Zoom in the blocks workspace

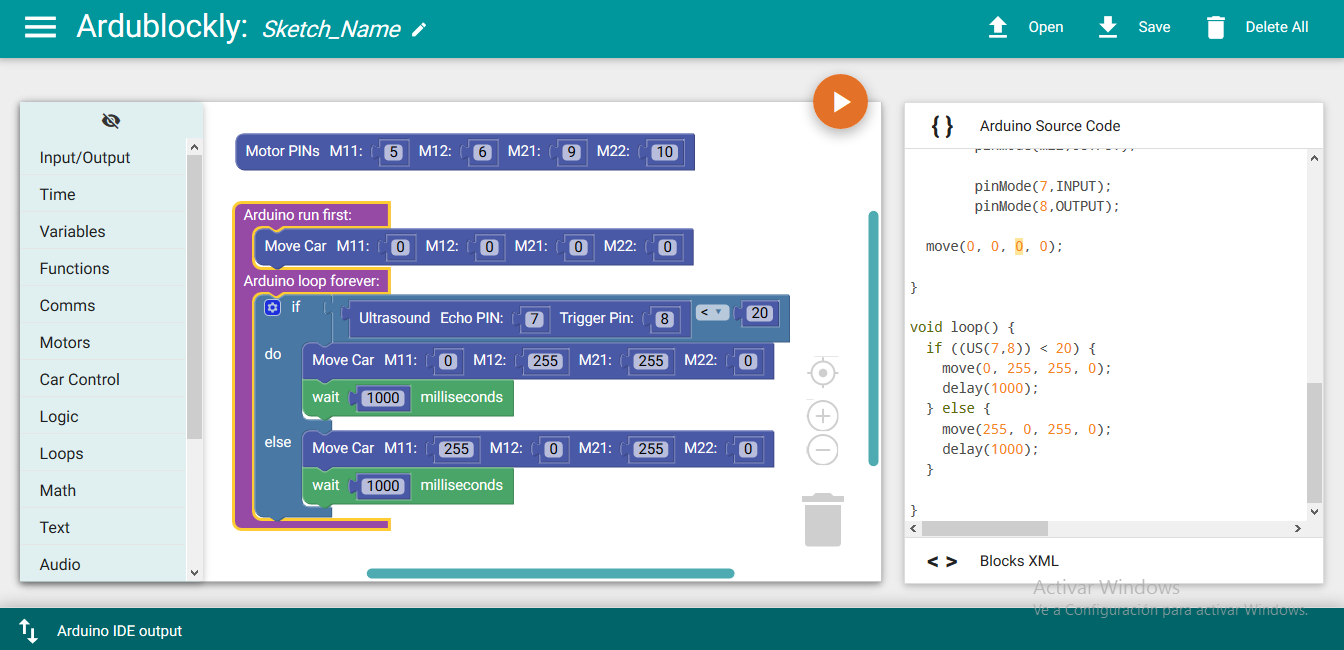coord(823,416)
